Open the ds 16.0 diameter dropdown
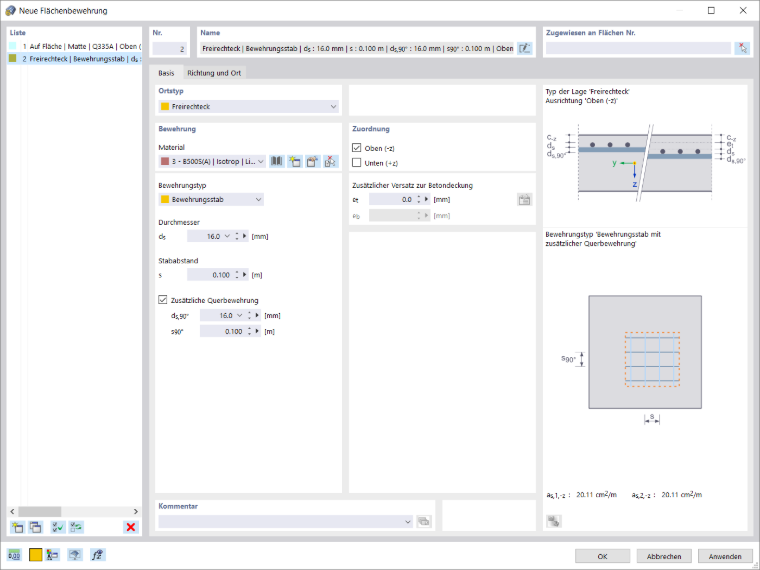This screenshot has height=570, width=760. click(227, 236)
